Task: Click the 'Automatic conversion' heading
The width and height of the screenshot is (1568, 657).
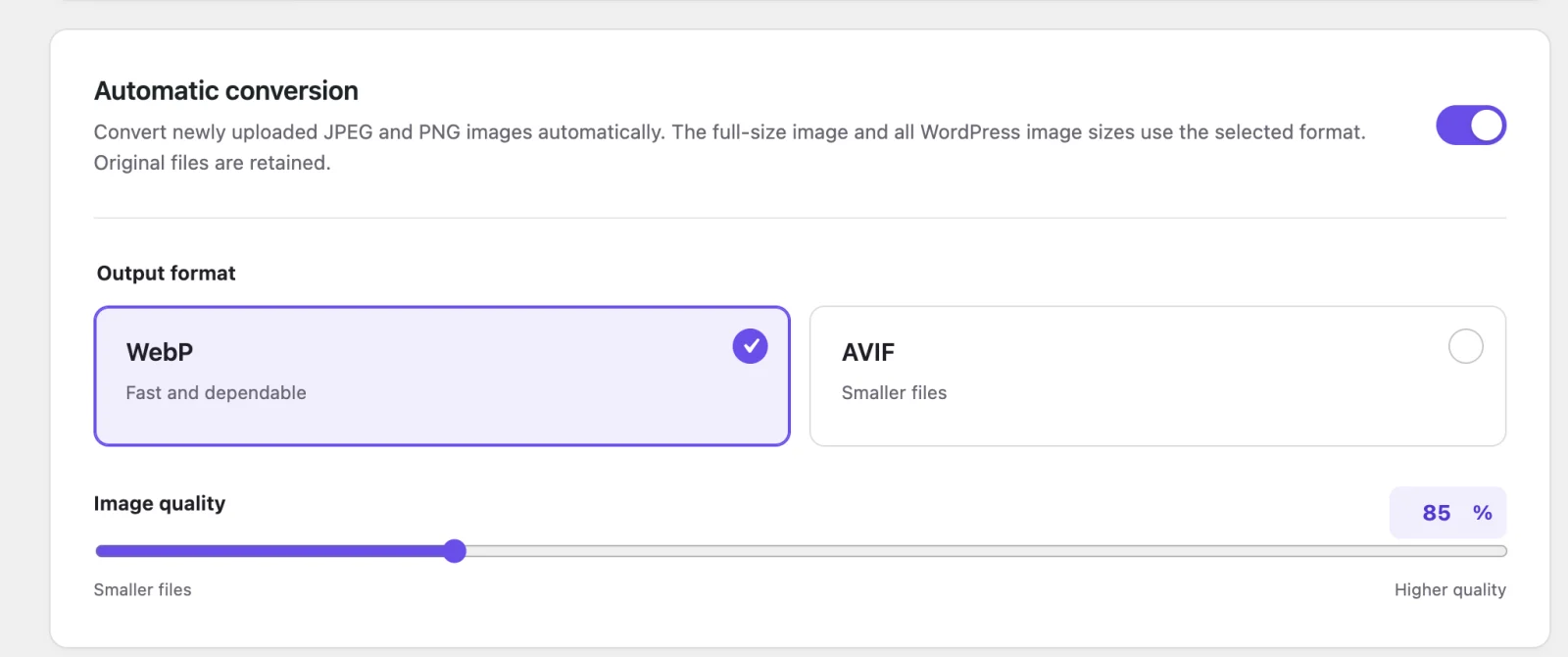Action: pyautogui.click(x=226, y=91)
